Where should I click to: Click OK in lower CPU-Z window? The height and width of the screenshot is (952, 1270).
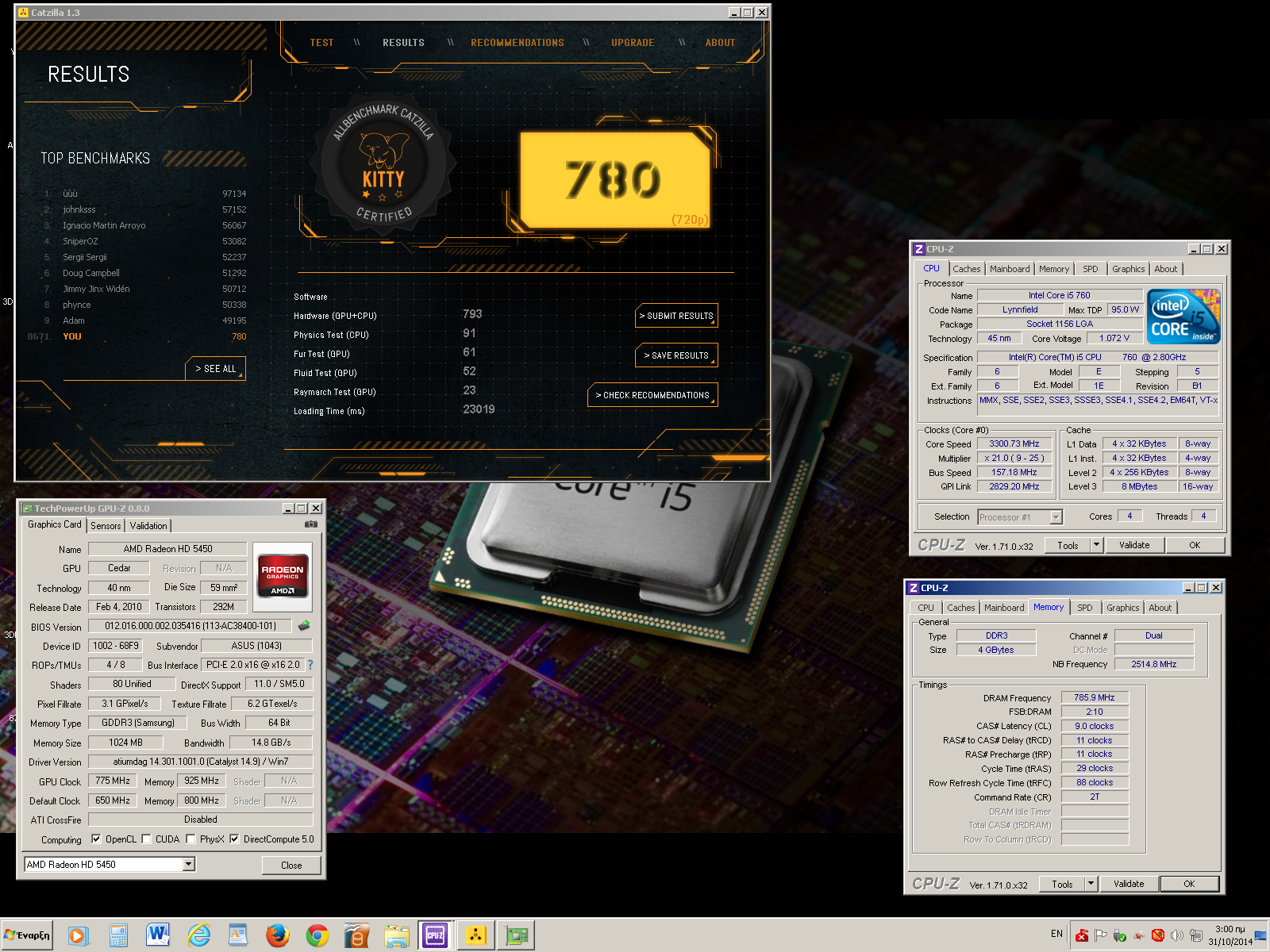[x=1189, y=884]
